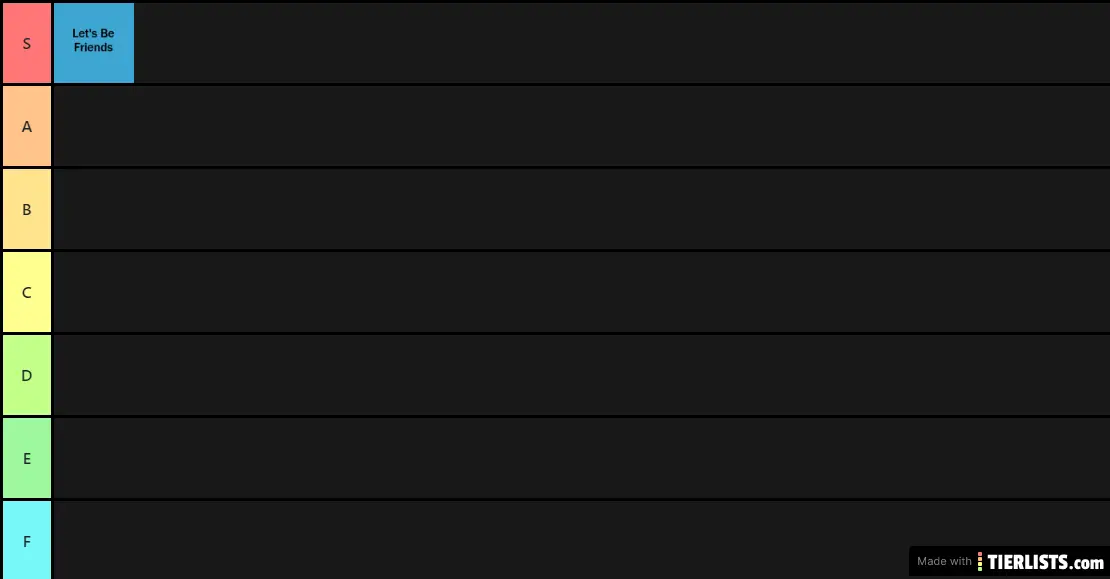Select the green E tier label

click(x=27, y=458)
